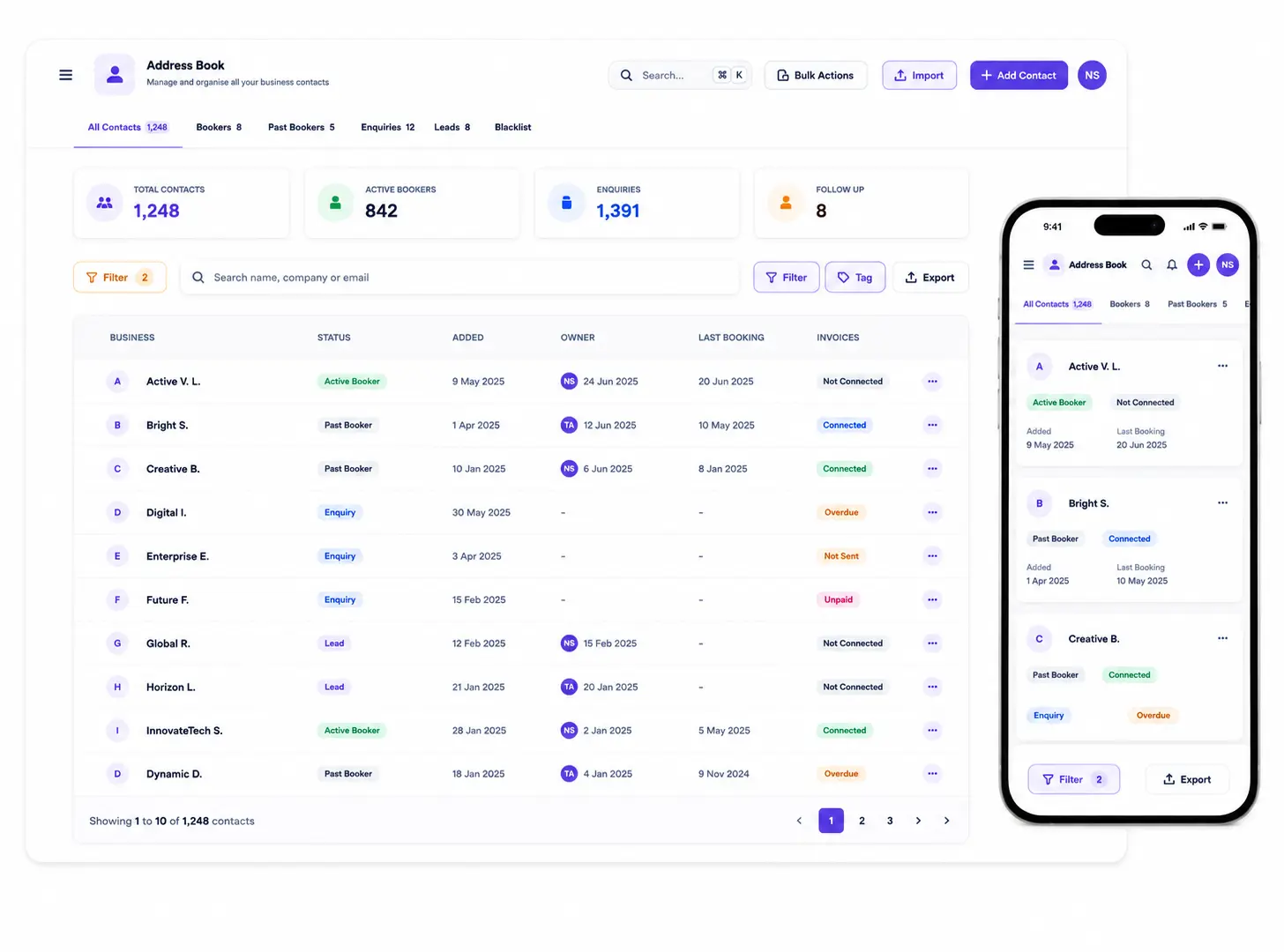Click the NS avatar in desktop header
The height and width of the screenshot is (952, 1284).
pyautogui.click(x=1092, y=75)
